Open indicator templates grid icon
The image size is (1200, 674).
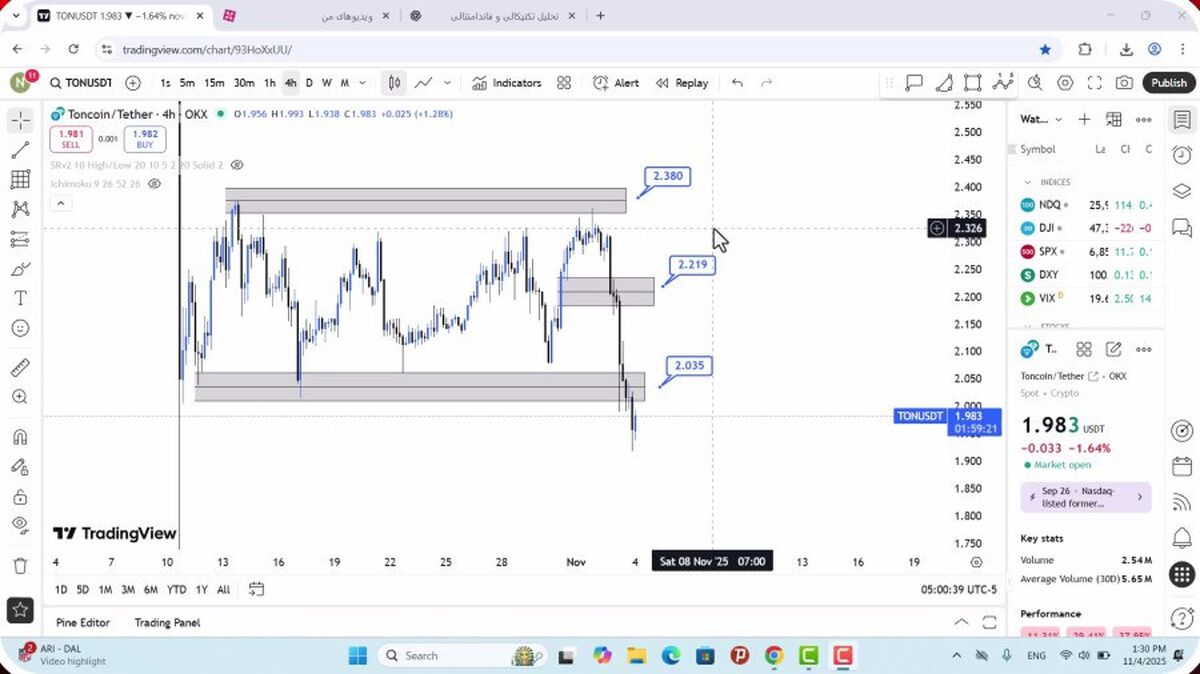pyautogui.click(x=564, y=83)
